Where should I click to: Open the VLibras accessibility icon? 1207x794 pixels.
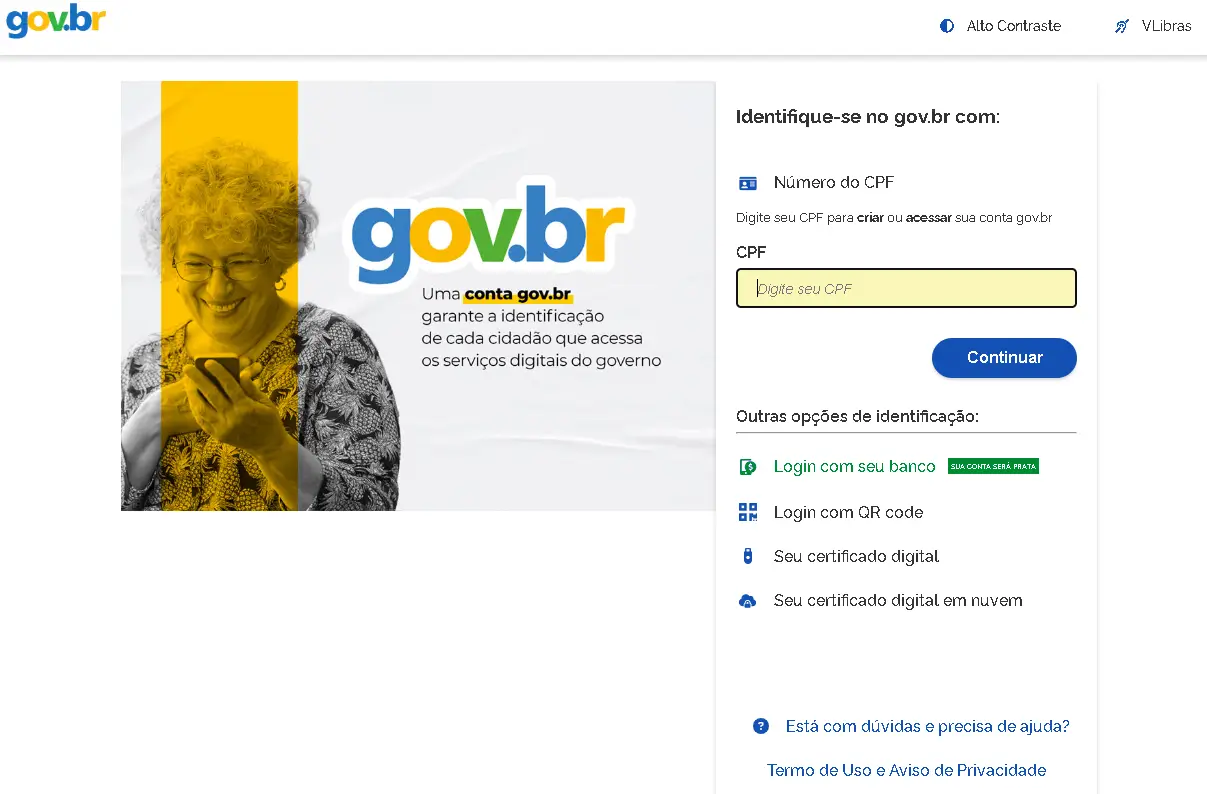click(1122, 26)
